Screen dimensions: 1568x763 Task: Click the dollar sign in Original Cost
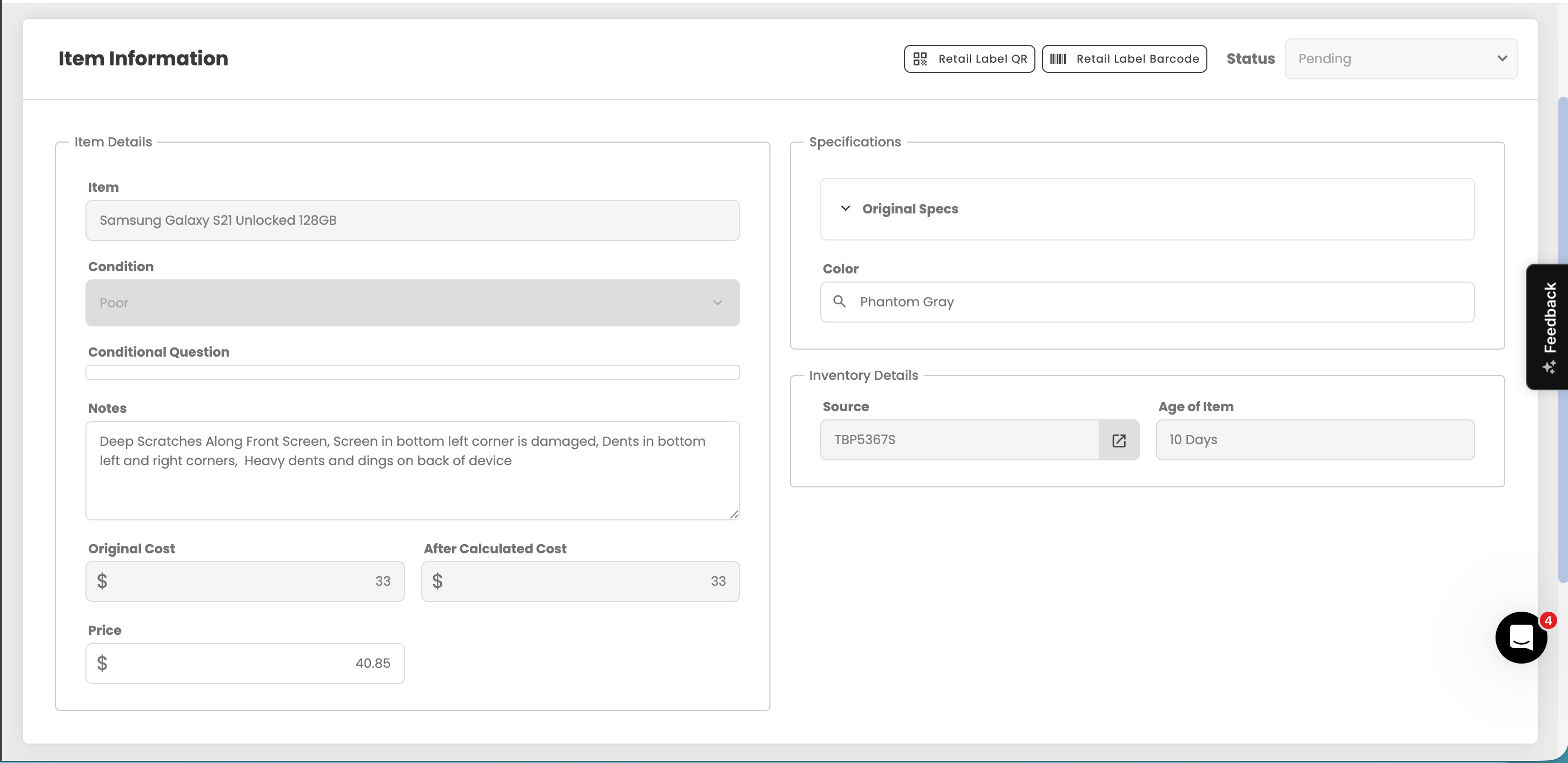click(x=102, y=581)
